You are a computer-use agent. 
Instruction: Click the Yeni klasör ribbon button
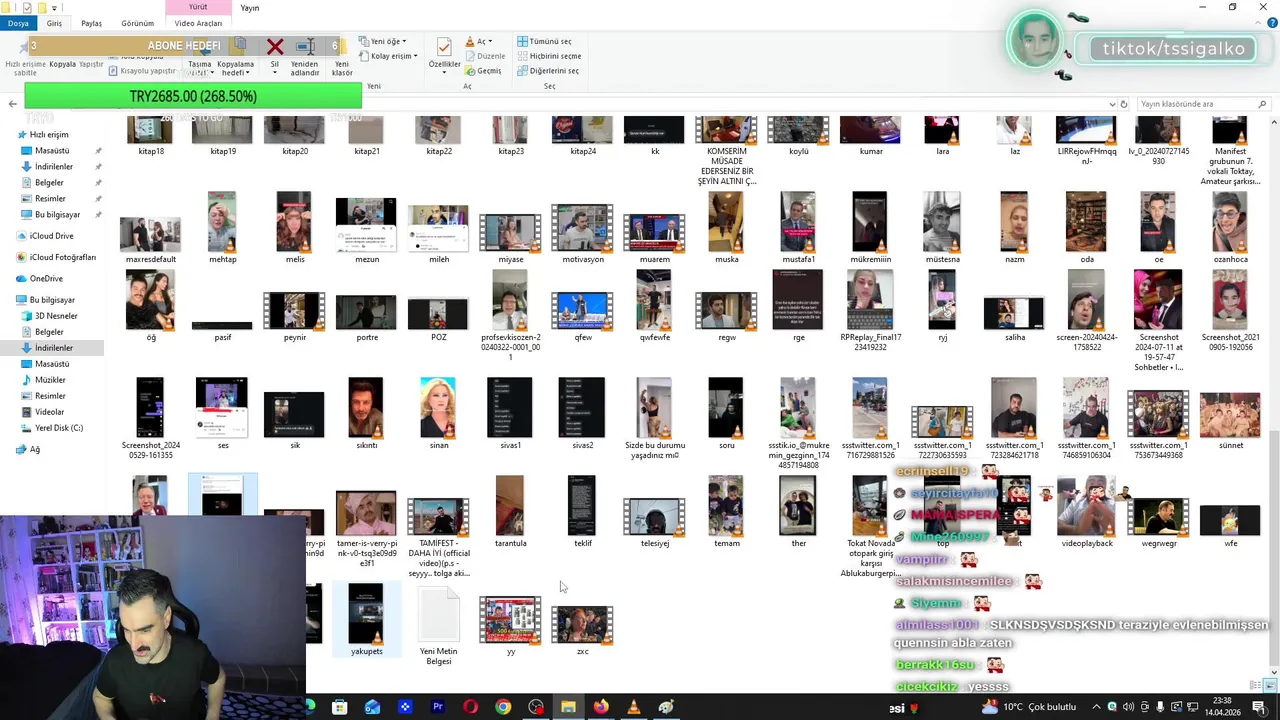(342, 58)
